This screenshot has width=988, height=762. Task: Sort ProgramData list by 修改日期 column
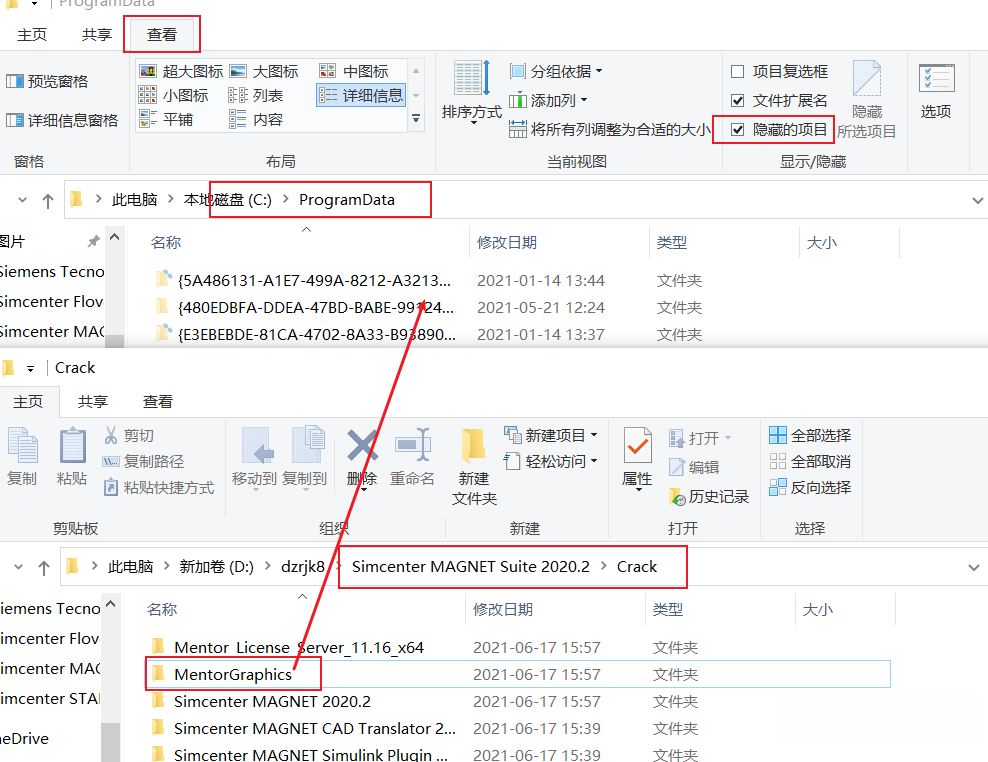[x=507, y=243]
